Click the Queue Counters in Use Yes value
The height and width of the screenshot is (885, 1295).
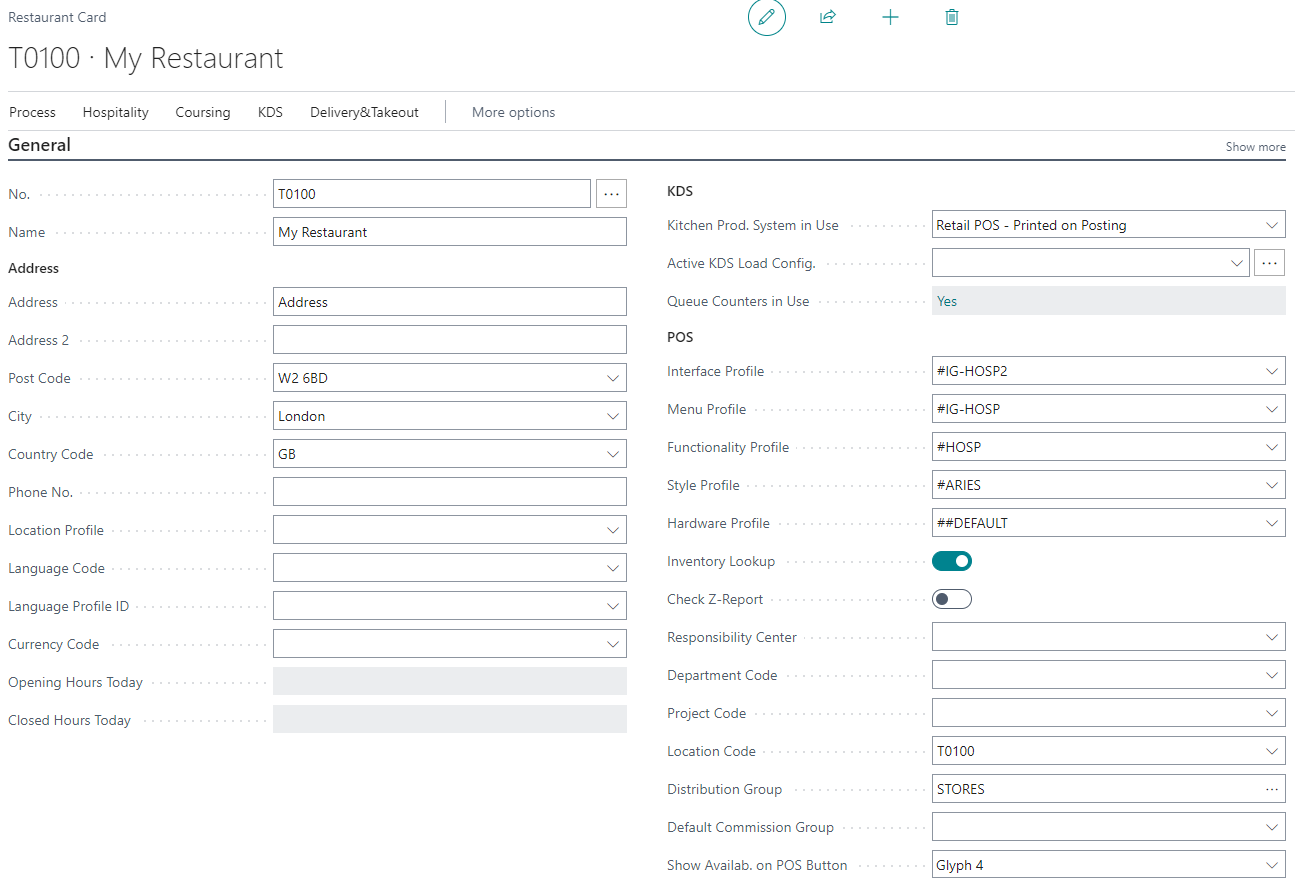(x=947, y=301)
